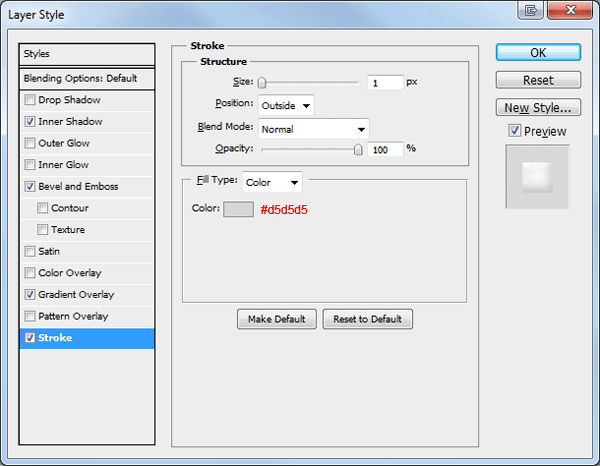Click into the Size px field
The height and width of the screenshot is (466, 600).
[x=385, y=83]
